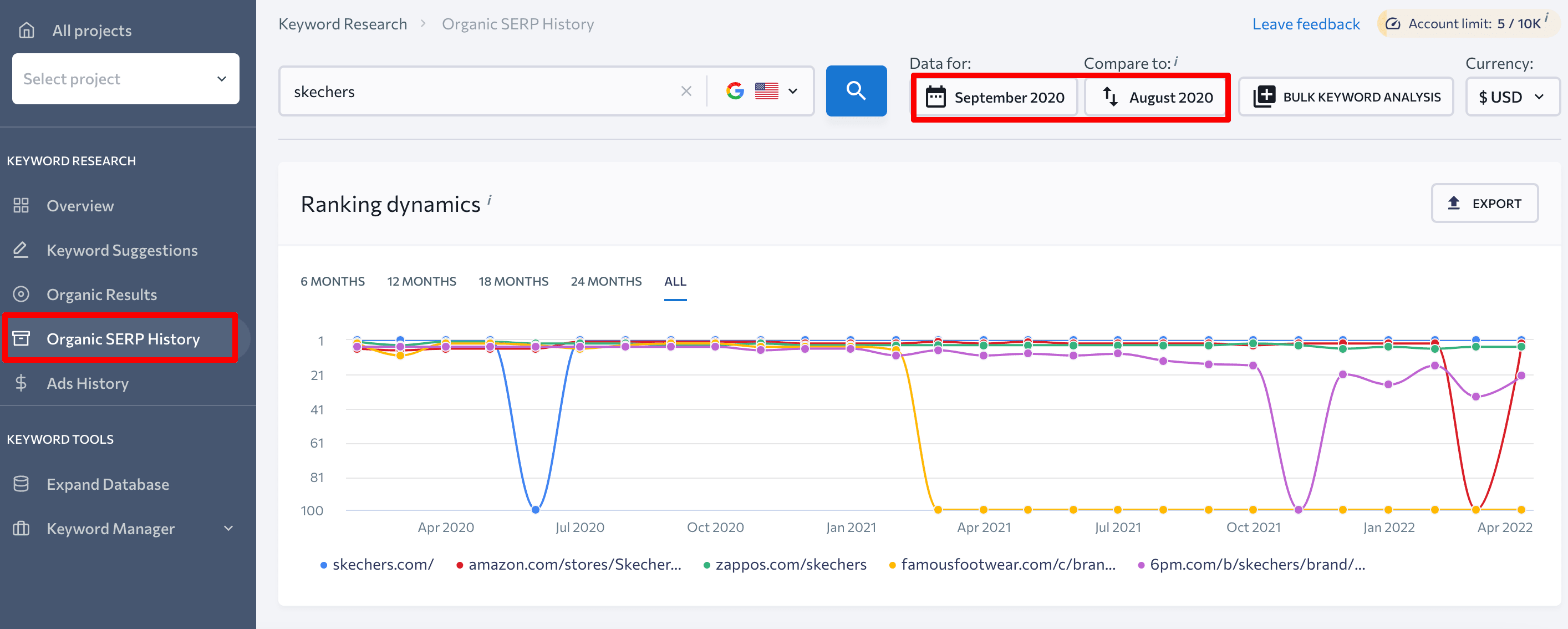This screenshot has height=629, width=1568.
Task: Click the Leave feedback link
Action: (x=1306, y=24)
